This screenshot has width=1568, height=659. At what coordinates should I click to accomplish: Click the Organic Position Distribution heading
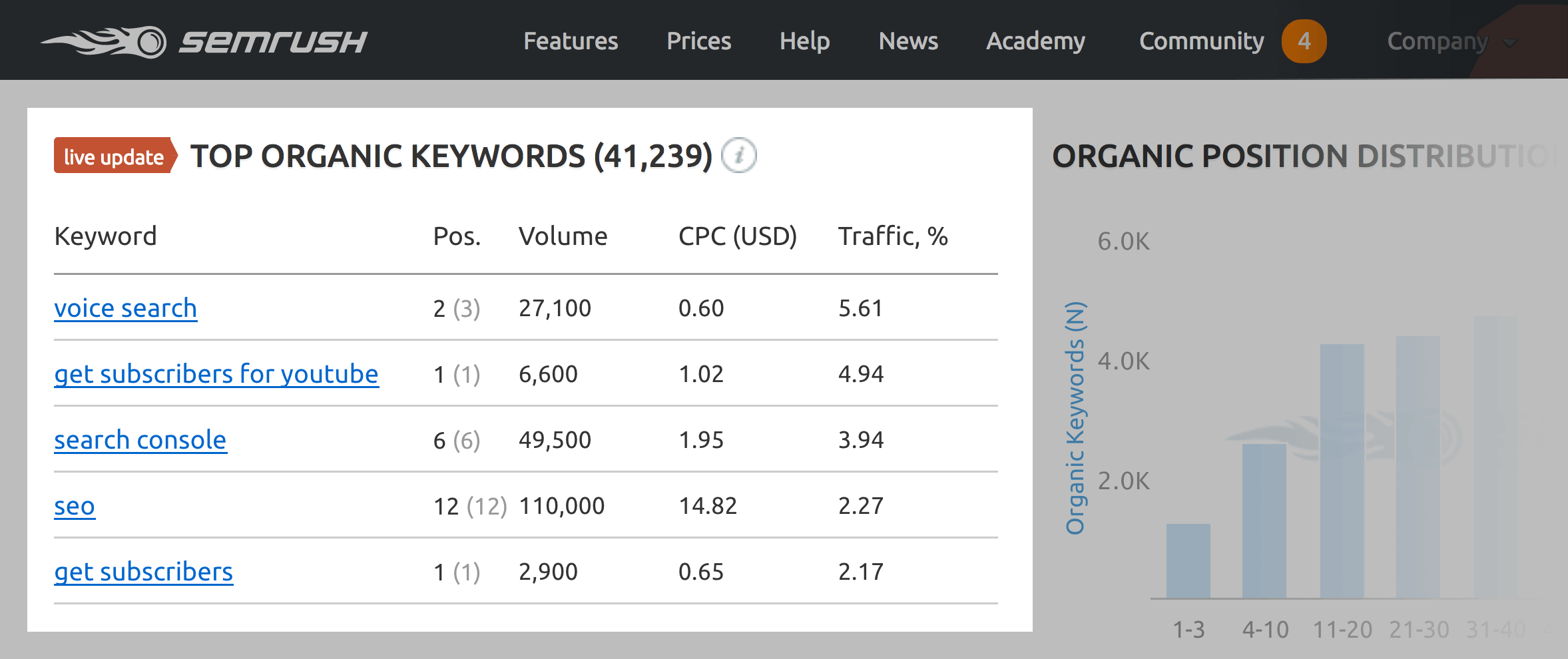click(x=1305, y=156)
